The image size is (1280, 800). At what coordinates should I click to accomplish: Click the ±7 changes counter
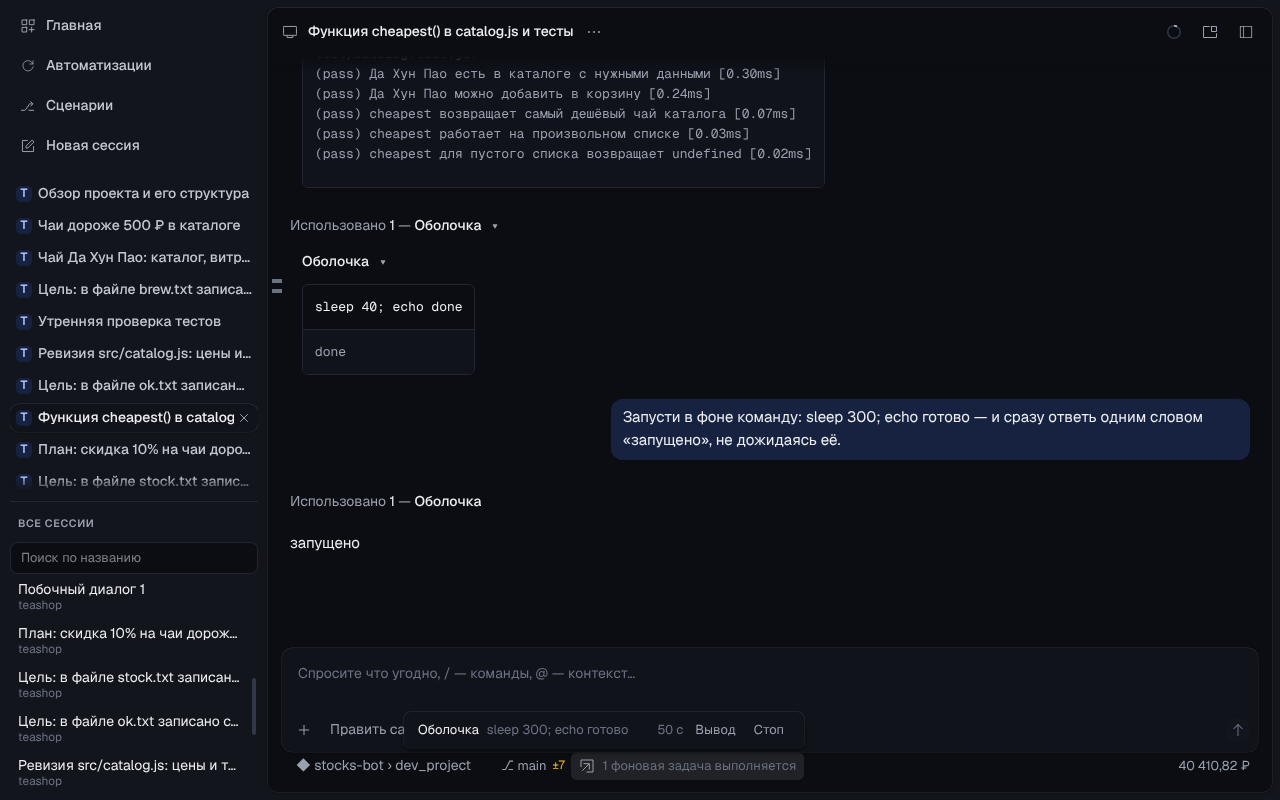[559, 766]
